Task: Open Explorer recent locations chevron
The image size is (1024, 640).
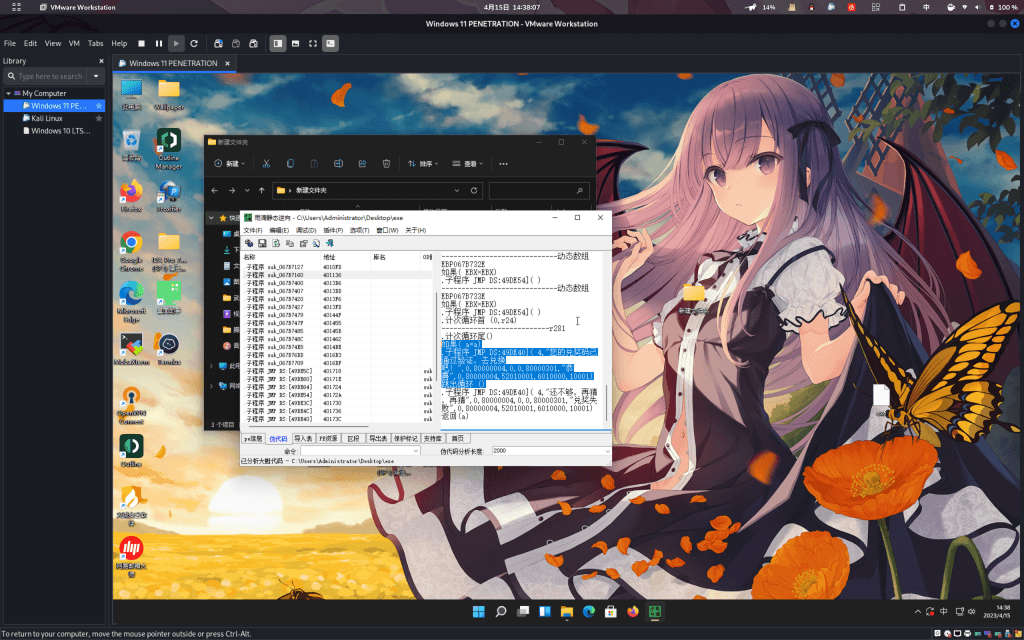Action: 247,191
